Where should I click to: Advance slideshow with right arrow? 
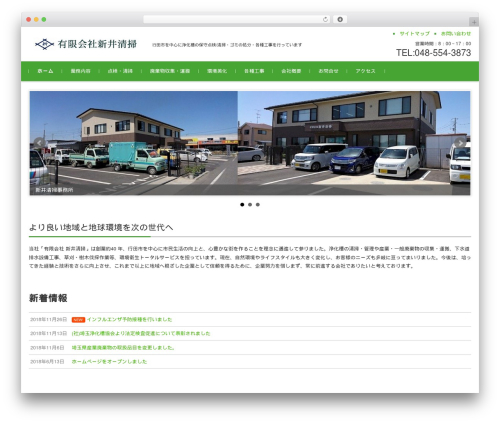[460, 143]
